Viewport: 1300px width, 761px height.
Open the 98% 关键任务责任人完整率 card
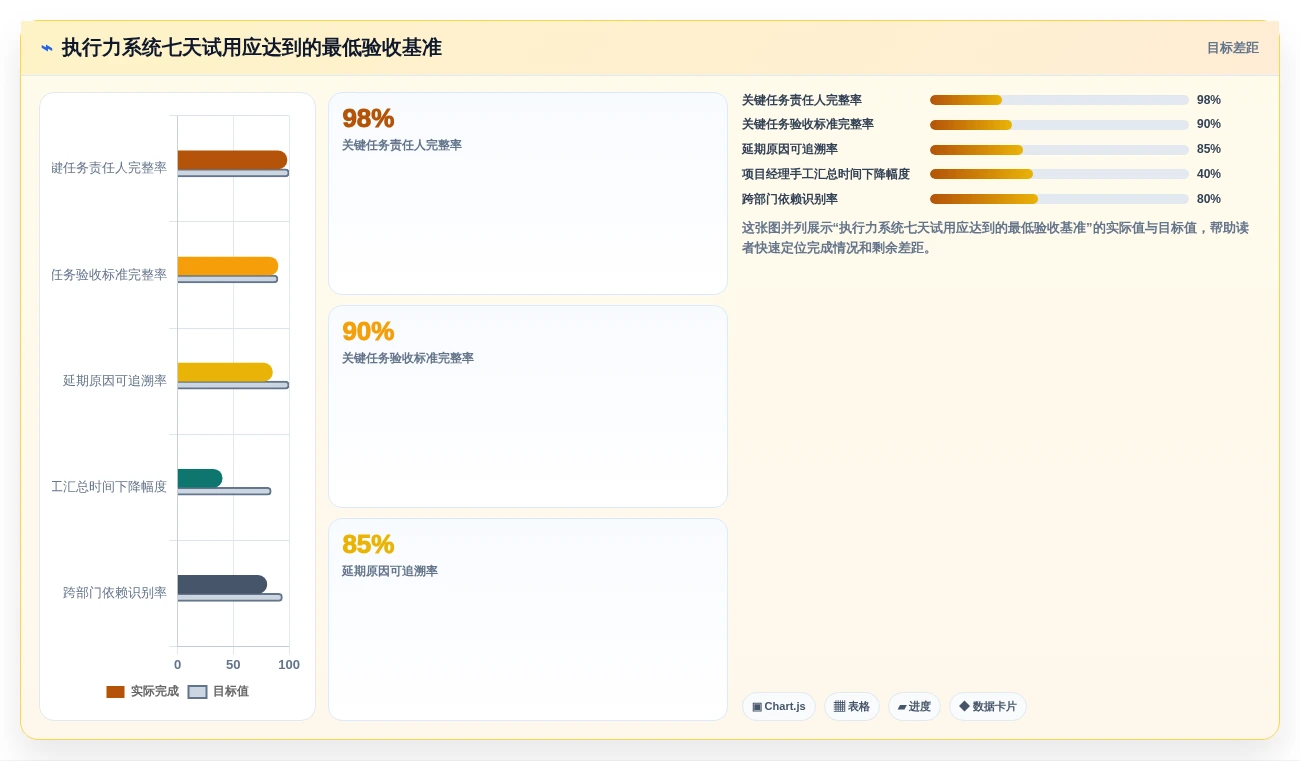pos(528,193)
